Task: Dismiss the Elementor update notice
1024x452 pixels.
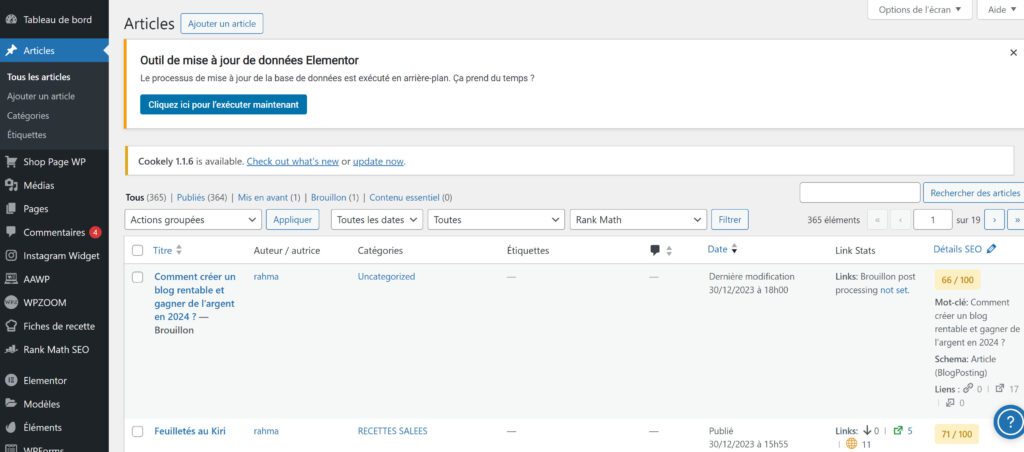Action: [1013, 53]
